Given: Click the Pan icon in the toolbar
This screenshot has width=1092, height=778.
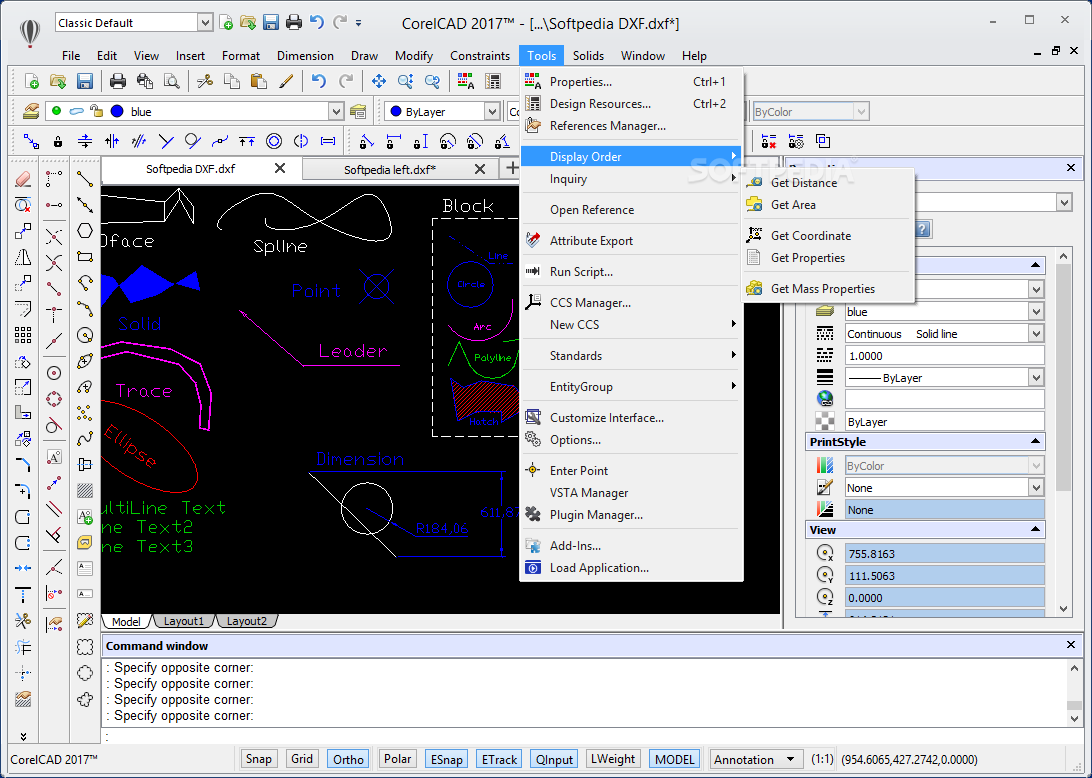Looking at the screenshot, I should 378,81.
